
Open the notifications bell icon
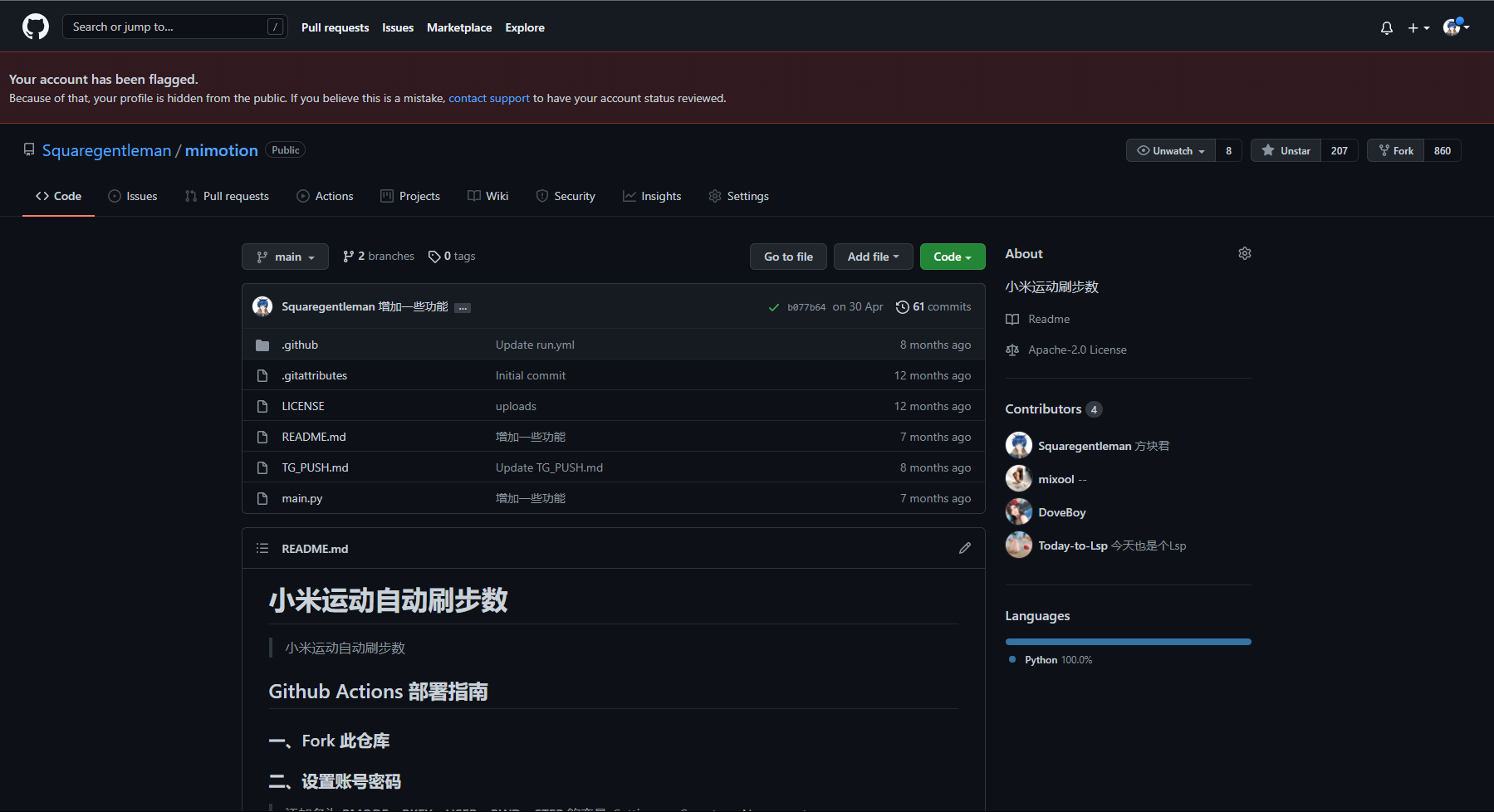click(1387, 28)
